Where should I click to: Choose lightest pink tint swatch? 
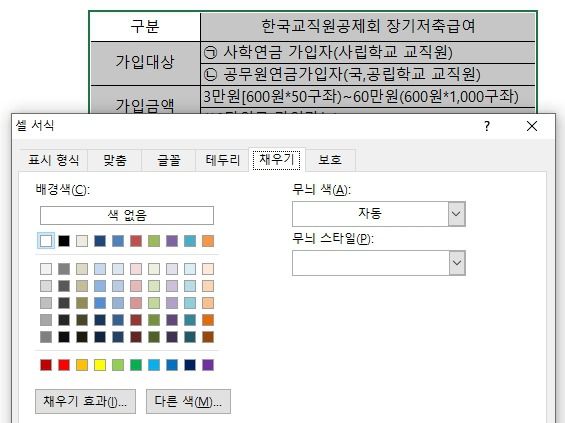[x=136, y=269]
